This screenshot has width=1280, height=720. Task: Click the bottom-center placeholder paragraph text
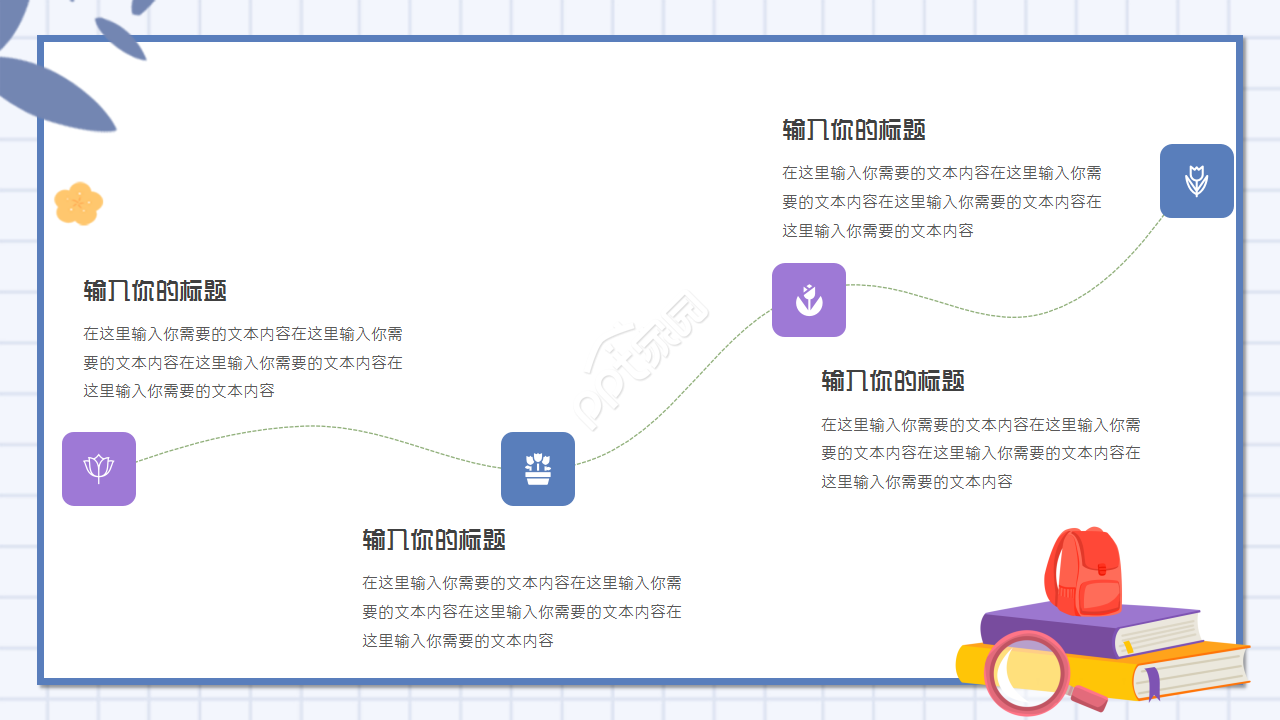click(520, 611)
